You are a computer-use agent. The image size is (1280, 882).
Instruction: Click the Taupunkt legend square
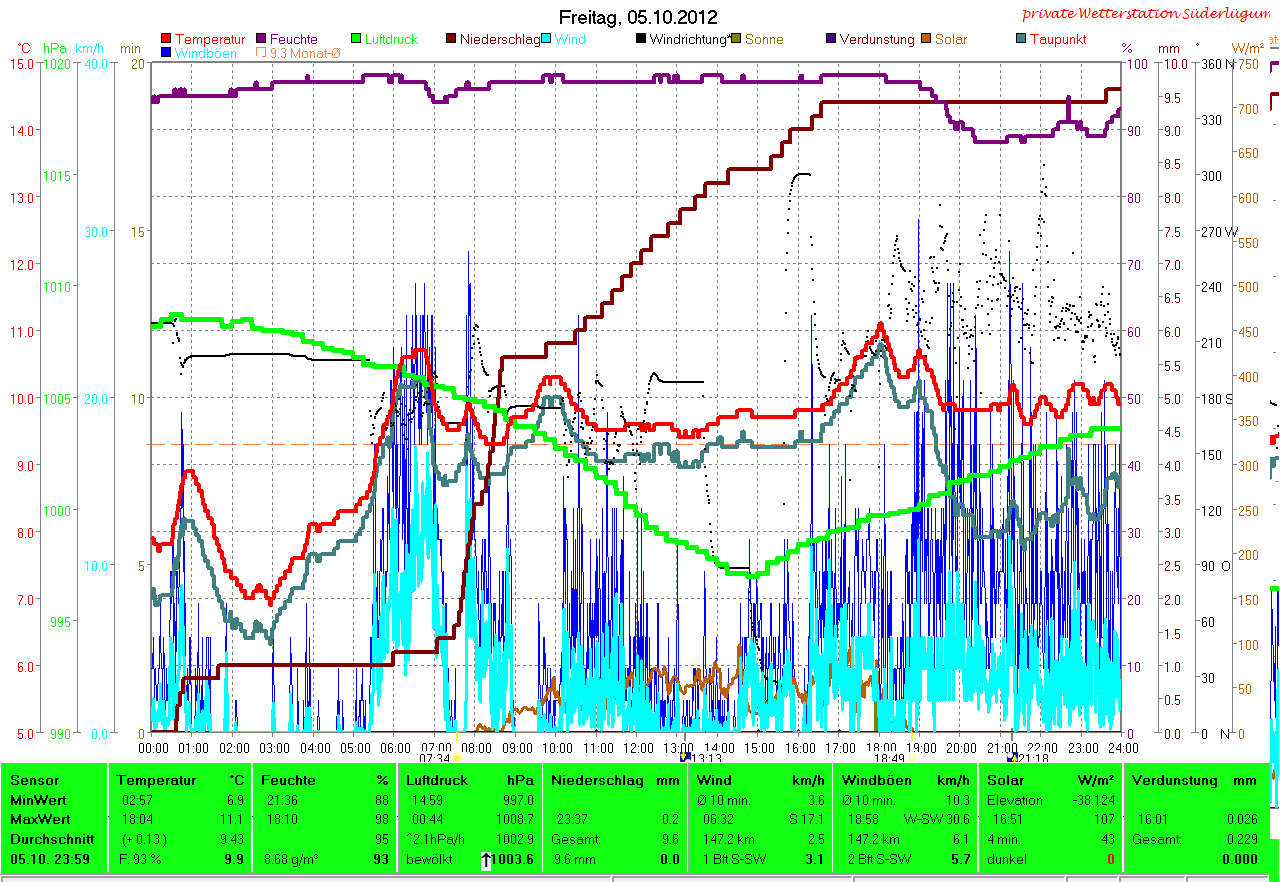point(1021,40)
